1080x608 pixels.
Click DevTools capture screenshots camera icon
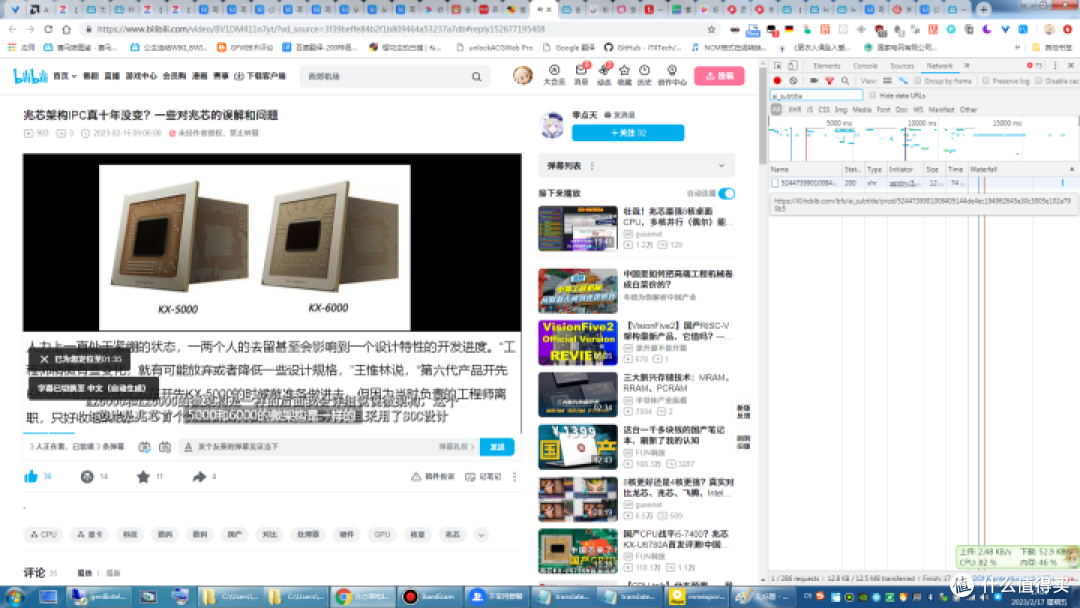click(813, 81)
